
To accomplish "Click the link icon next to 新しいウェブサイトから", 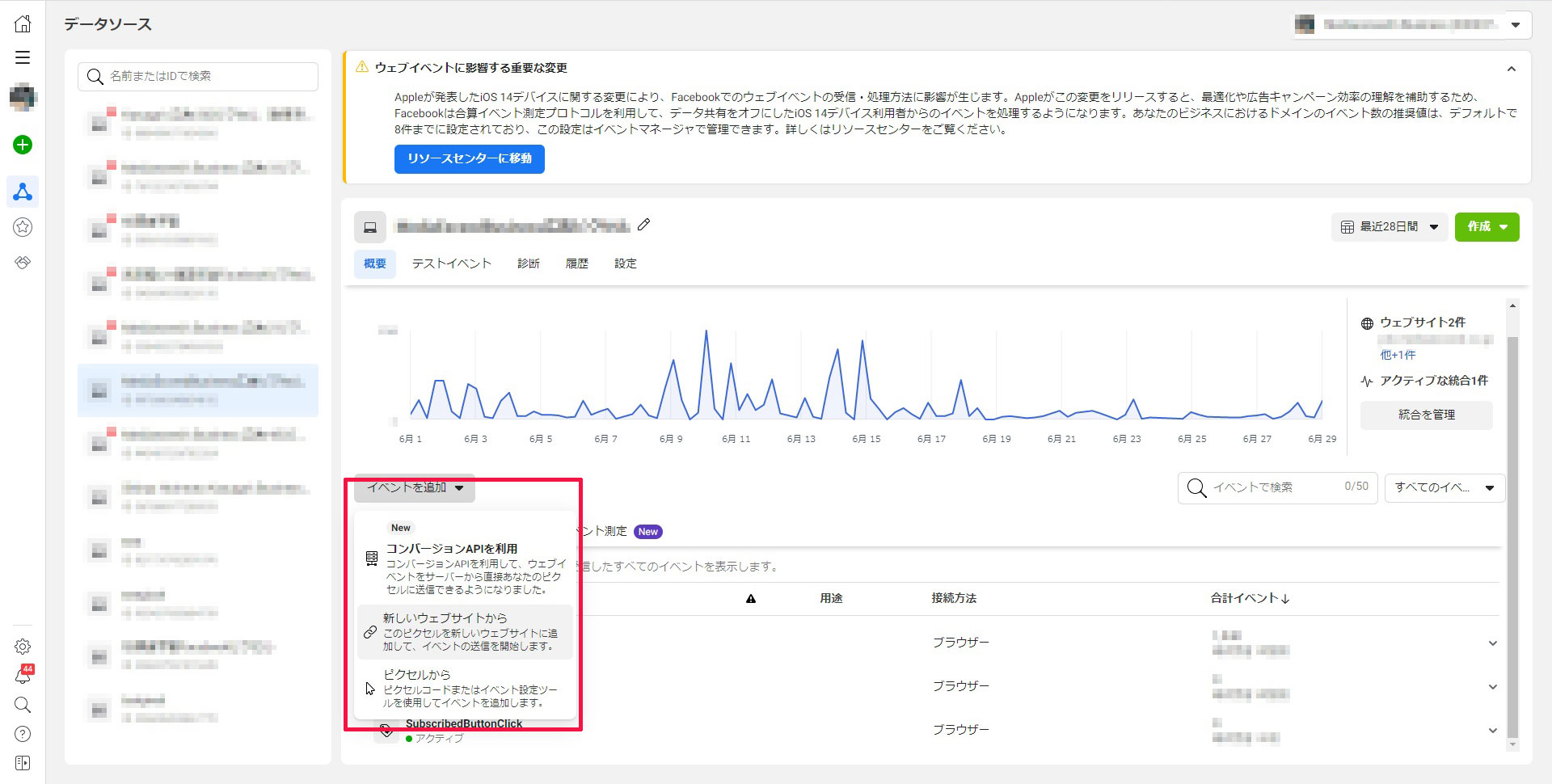I will click(370, 632).
